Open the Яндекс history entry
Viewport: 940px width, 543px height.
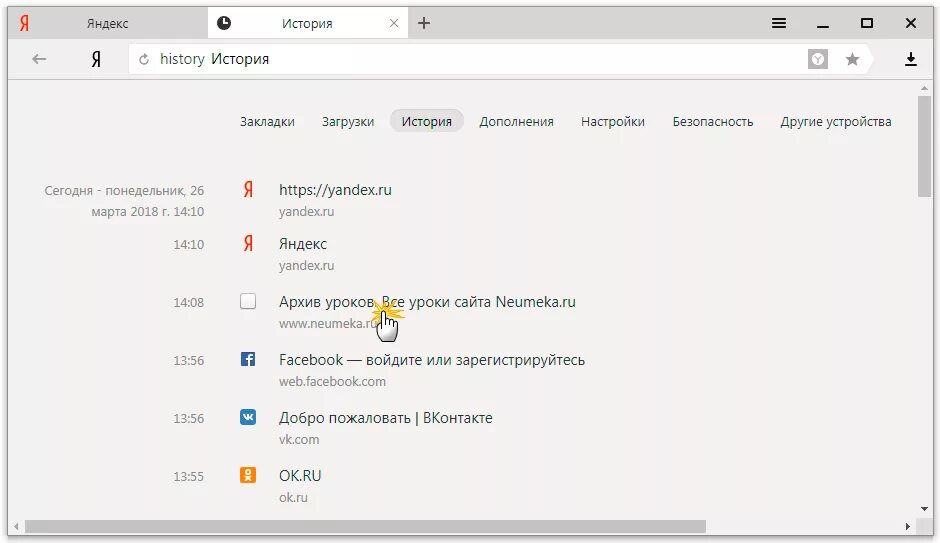[x=303, y=244]
